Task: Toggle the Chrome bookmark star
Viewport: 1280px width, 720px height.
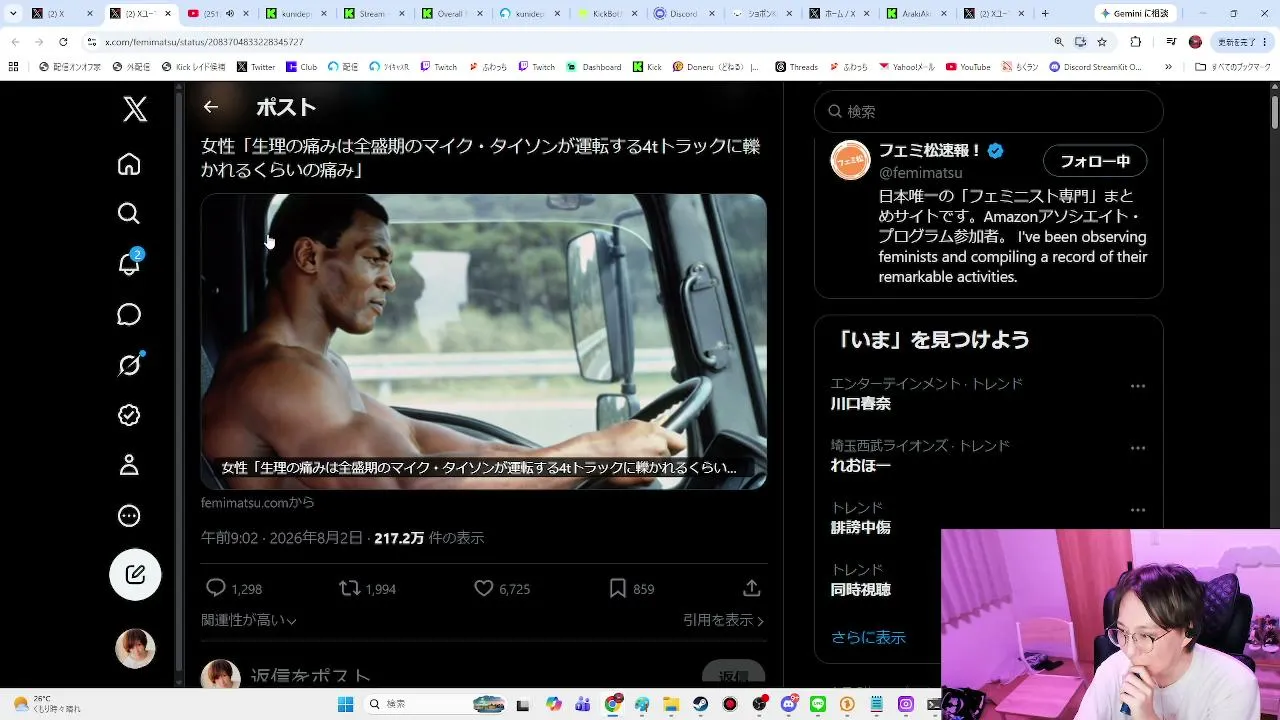Action: pos(1102,42)
